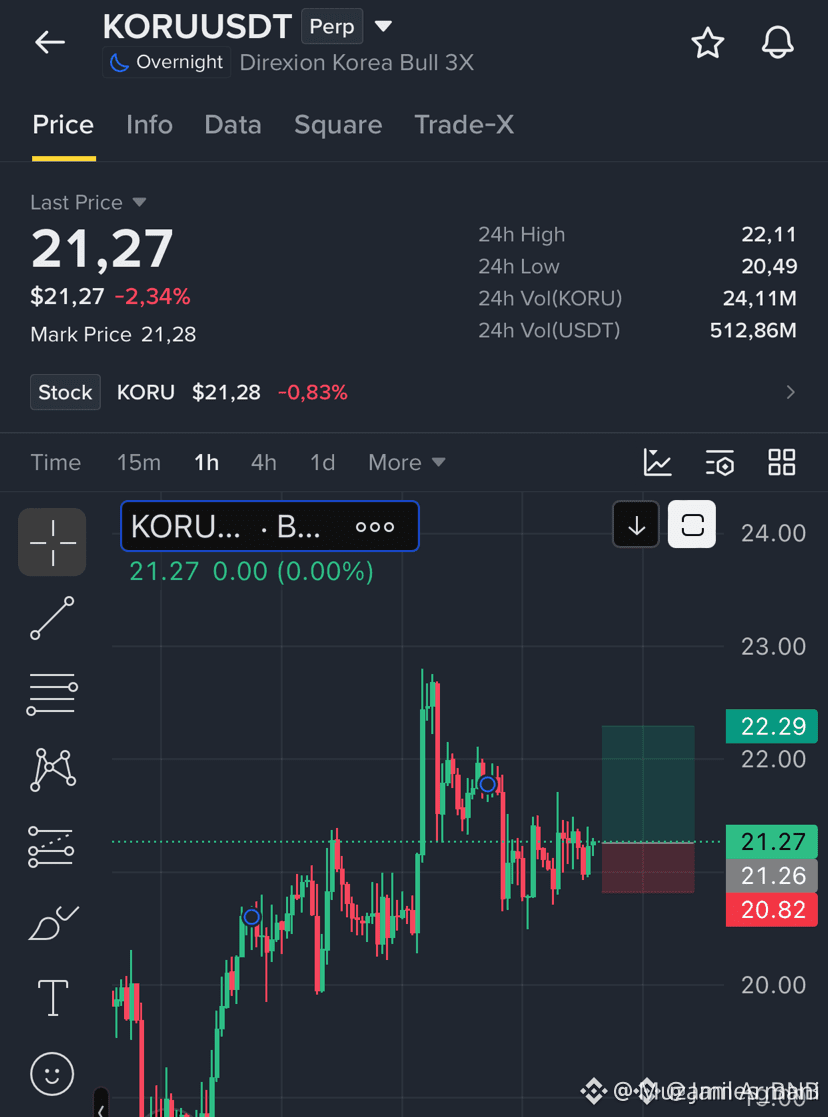The height and width of the screenshot is (1117, 828).
Task: Select the brush drawing tool
Action: click(53, 923)
